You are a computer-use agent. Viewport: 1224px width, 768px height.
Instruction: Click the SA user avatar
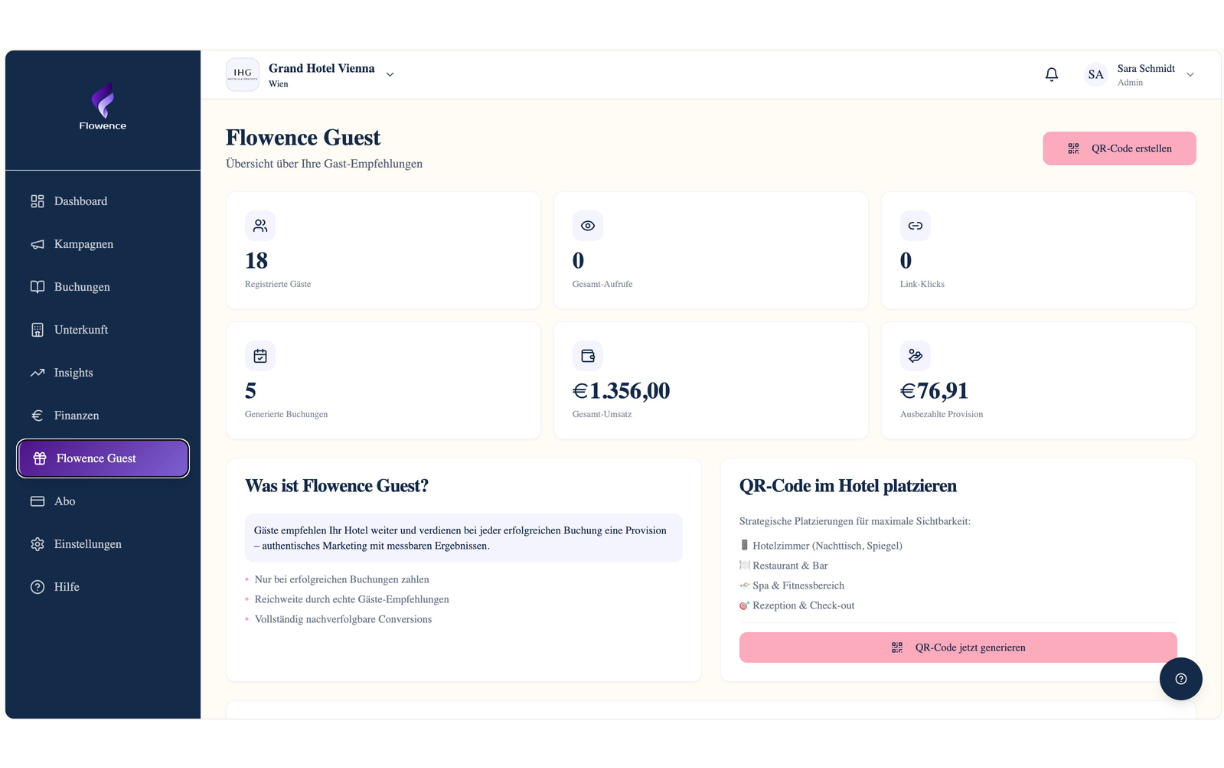coord(1096,74)
